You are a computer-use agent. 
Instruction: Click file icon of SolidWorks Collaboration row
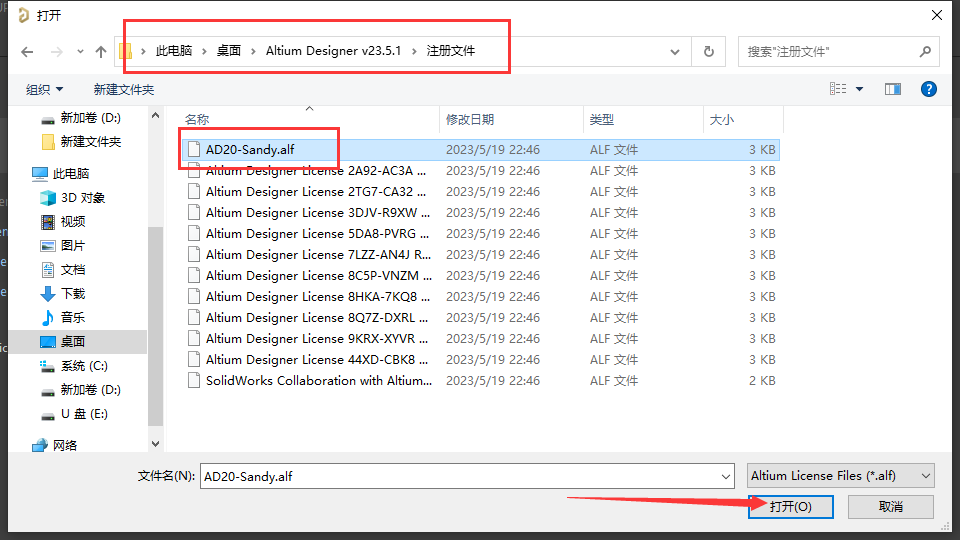[194, 380]
